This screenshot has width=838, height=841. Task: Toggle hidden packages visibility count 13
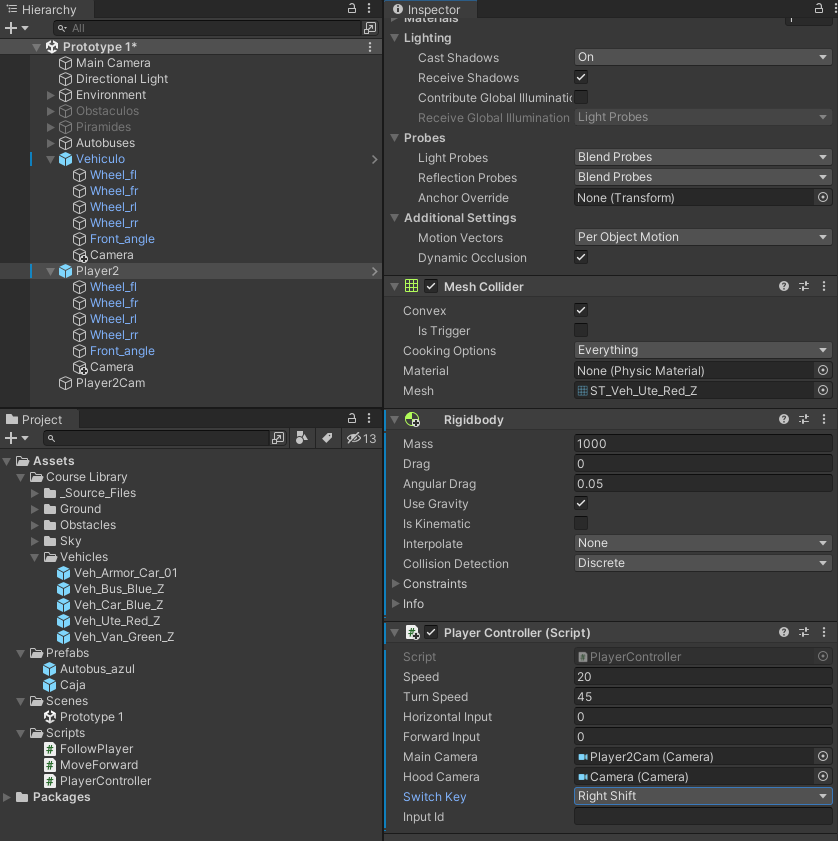[361, 438]
